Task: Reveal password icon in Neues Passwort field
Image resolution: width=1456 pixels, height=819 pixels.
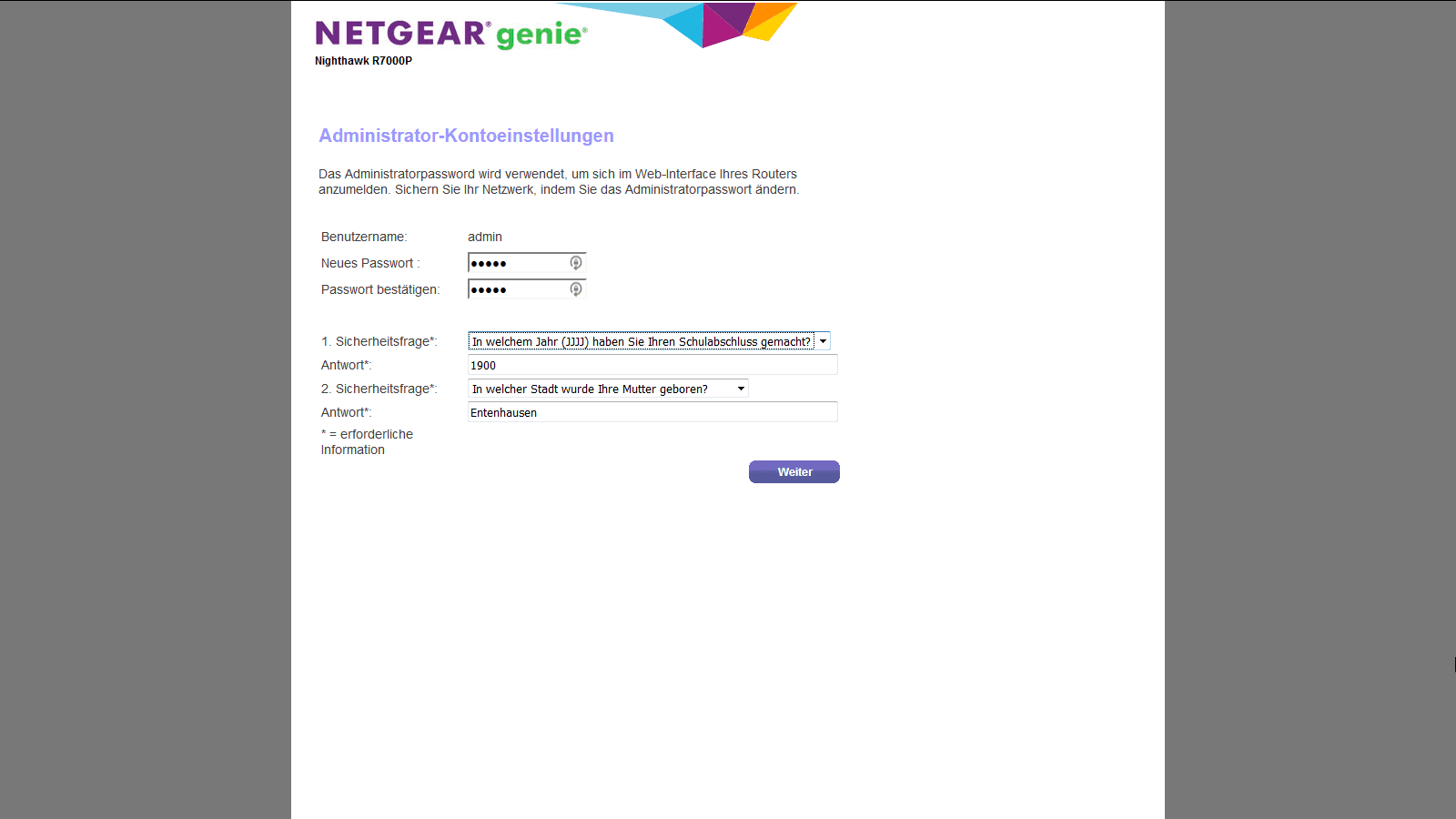Action: 576,263
